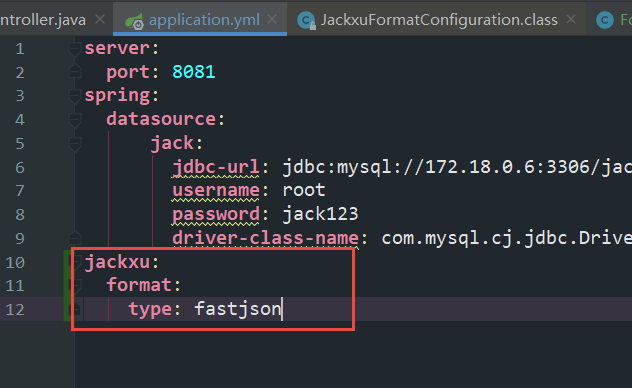Switch to the application.yml tab
632x388 pixels.
point(204,20)
